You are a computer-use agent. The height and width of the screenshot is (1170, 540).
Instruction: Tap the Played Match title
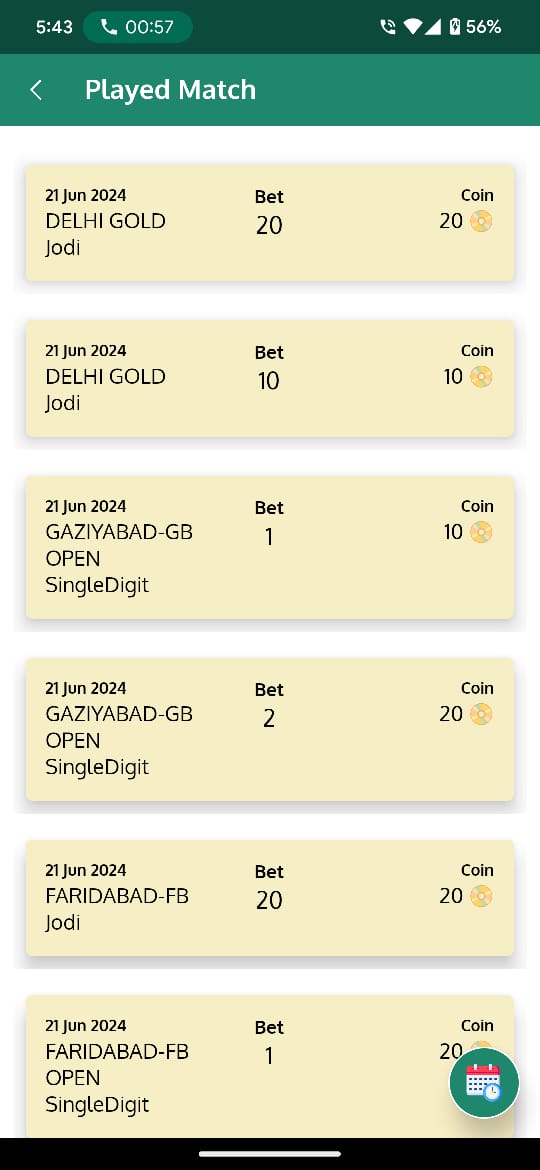(170, 90)
